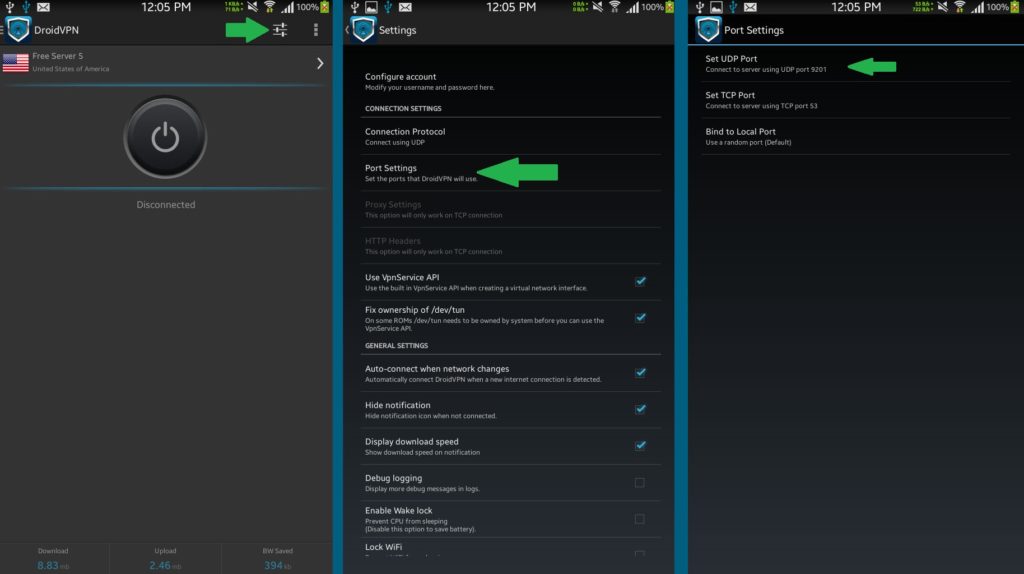Tap the DroidVPN shield logo on the main screen
This screenshot has width=1024, height=574.
(18, 30)
